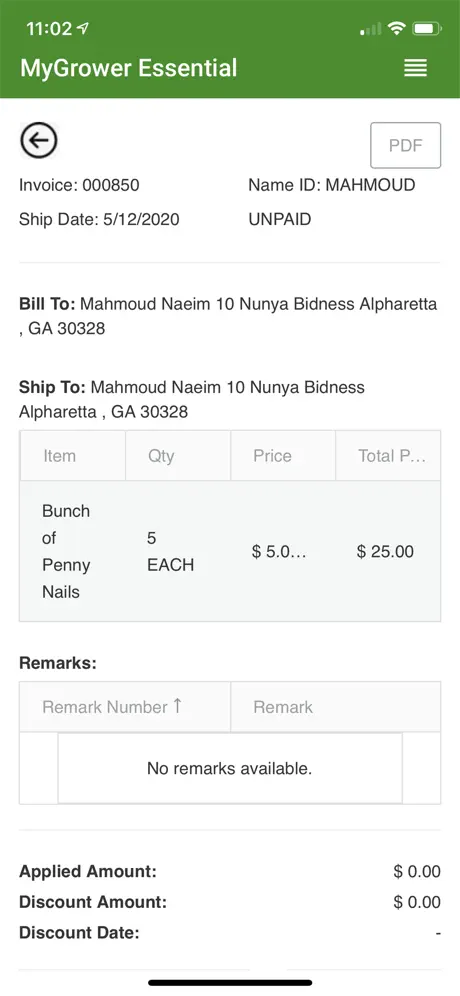Tap the battery status icon
460x996 pixels.
click(426, 29)
